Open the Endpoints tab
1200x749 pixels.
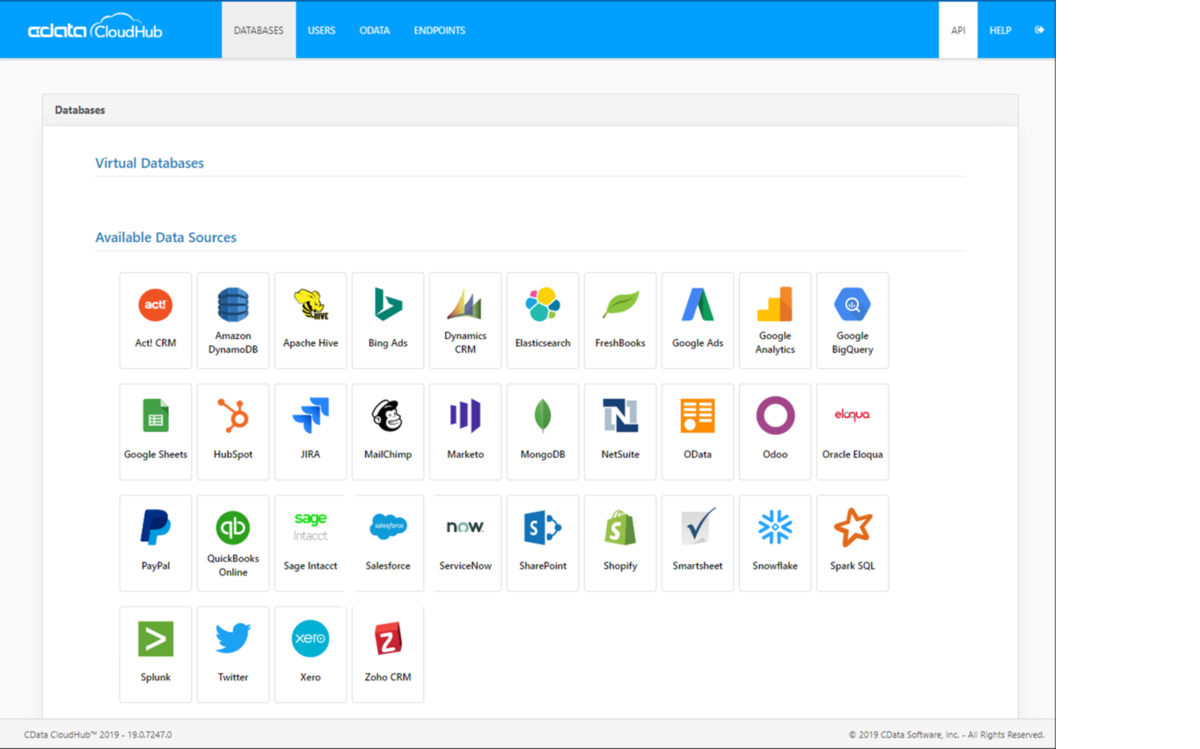click(x=440, y=30)
